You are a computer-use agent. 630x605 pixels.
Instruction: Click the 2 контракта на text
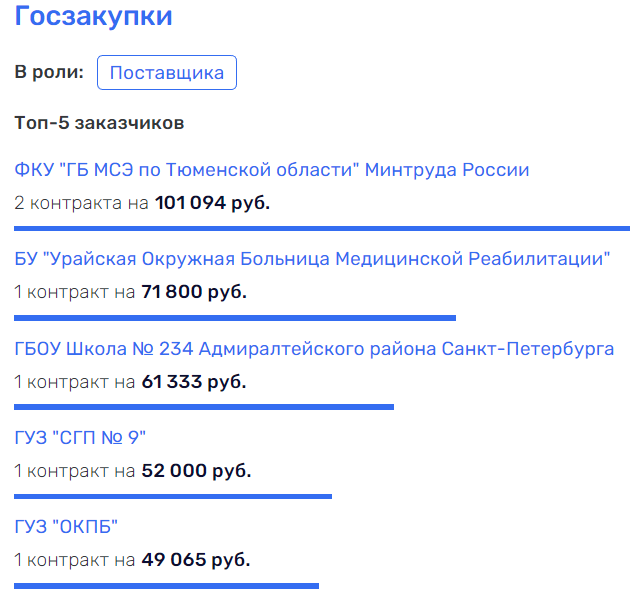(x=82, y=203)
